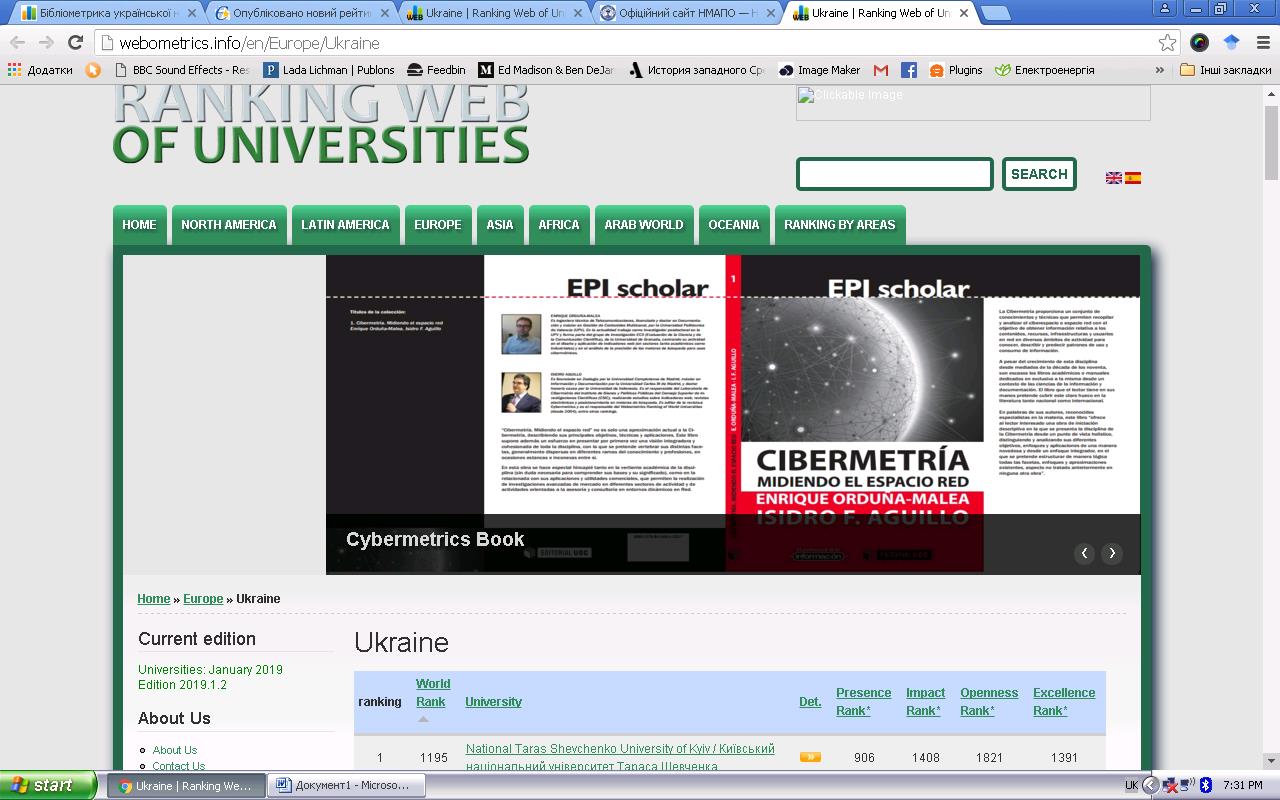Open the ARAB WORLD menu
Image resolution: width=1280 pixels, height=800 pixels.
644,225
